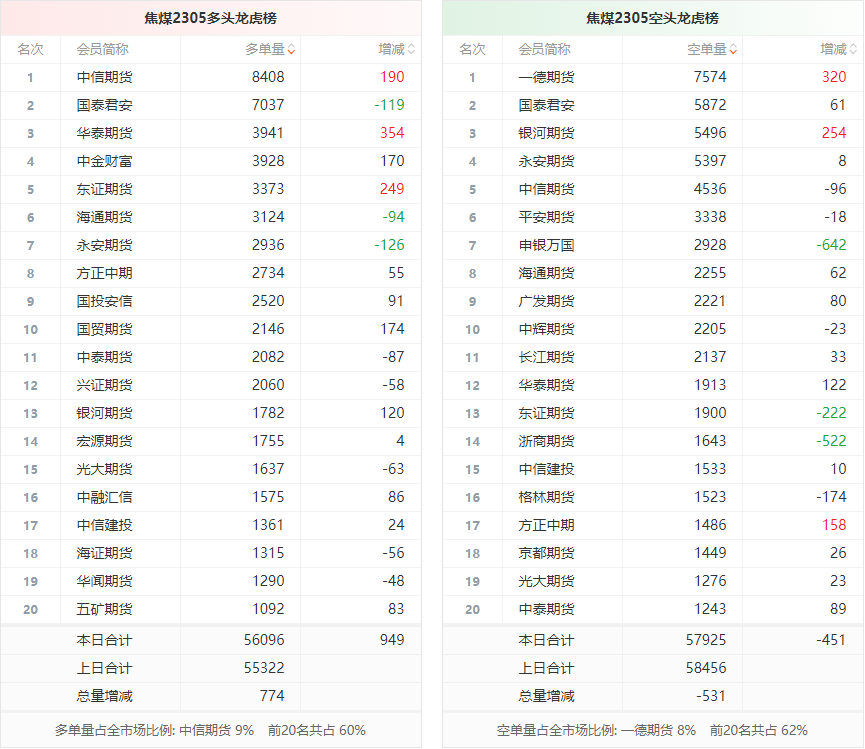Open 一德期货 in the short ranking
This screenshot has width=865, height=749.
pyautogui.click(x=546, y=77)
